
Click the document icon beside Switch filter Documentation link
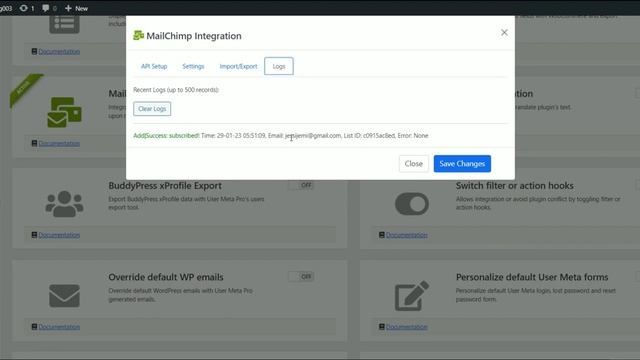coord(382,235)
